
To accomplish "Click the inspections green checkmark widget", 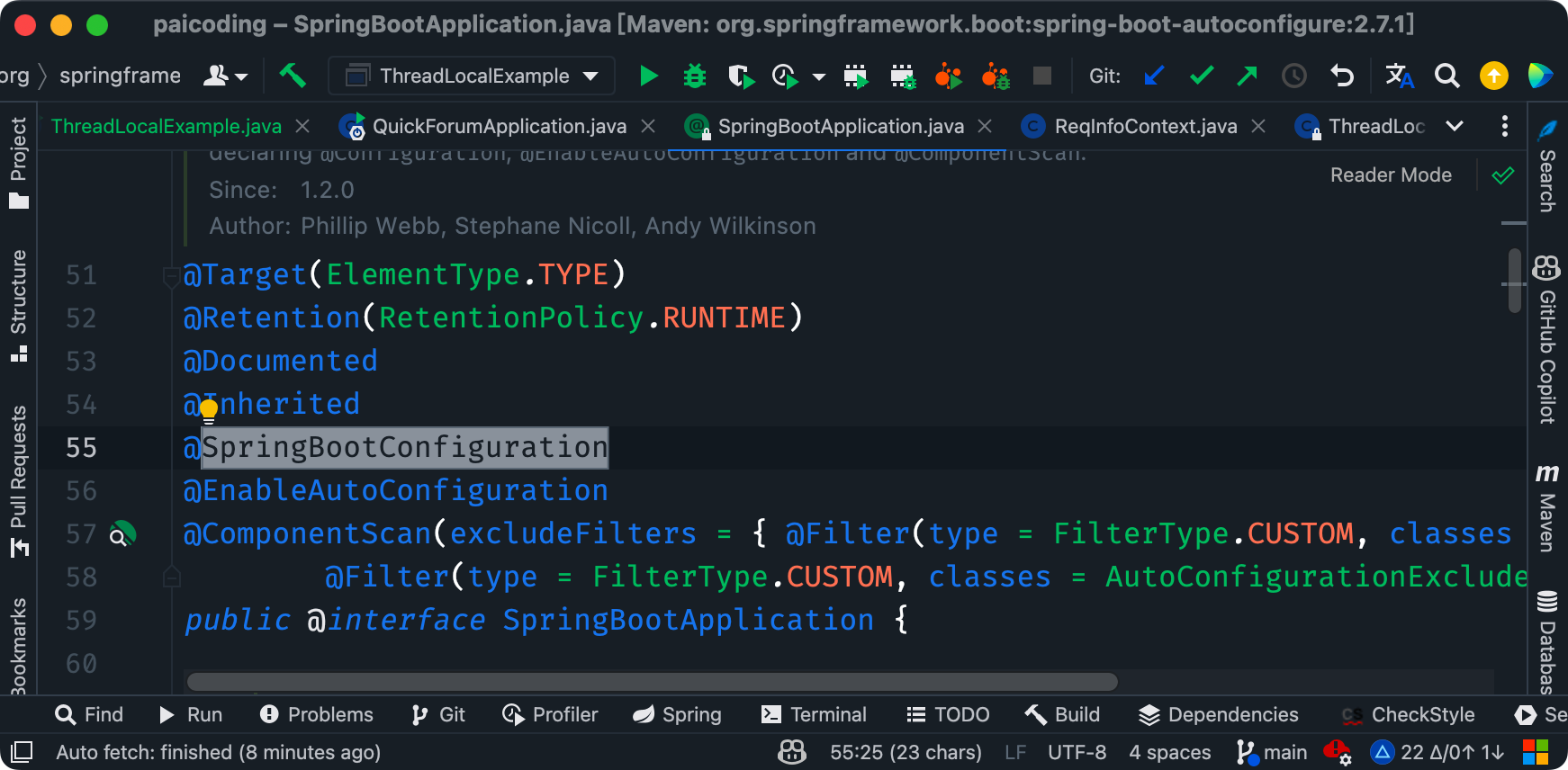I will [1503, 175].
